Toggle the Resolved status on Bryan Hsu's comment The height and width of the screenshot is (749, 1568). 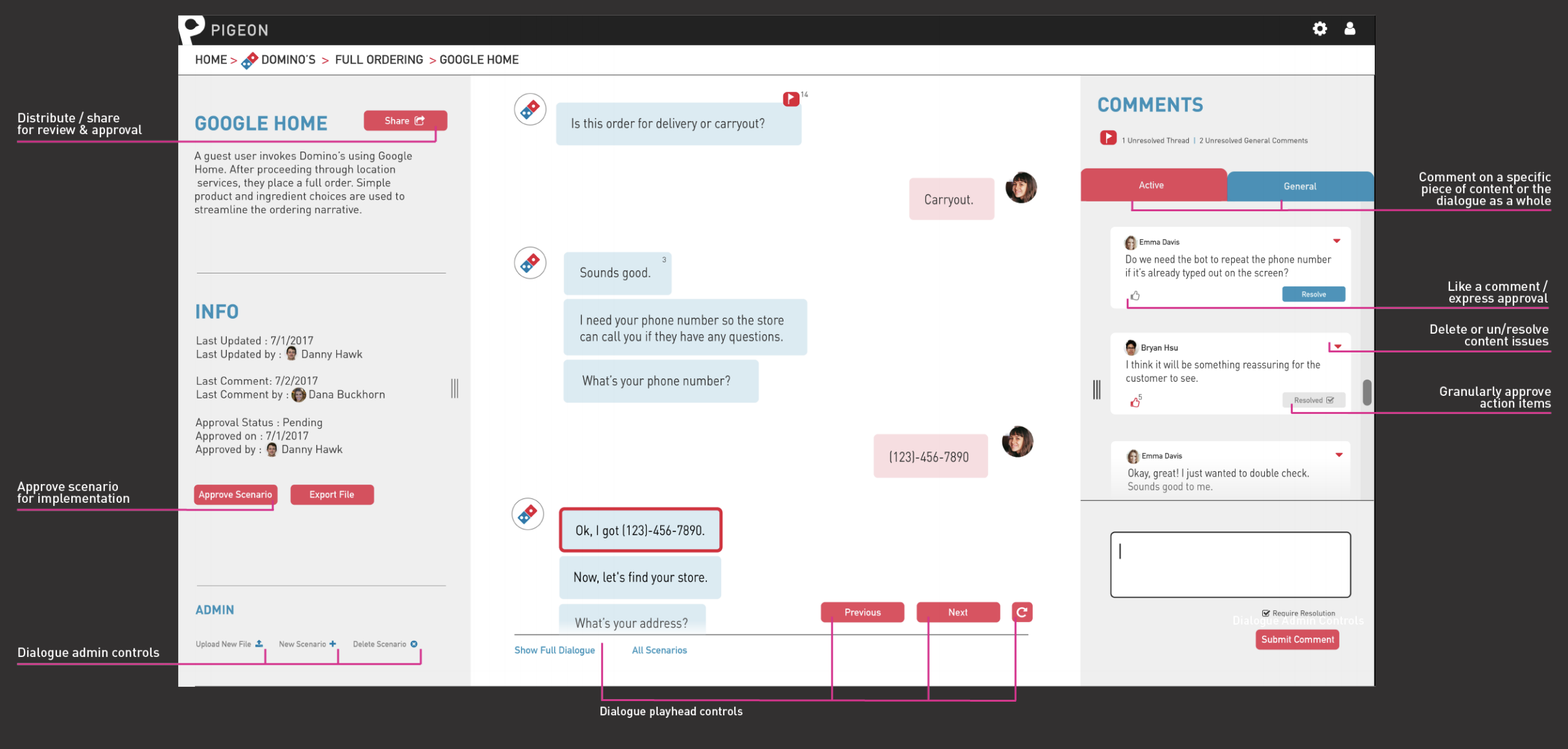pyautogui.click(x=1313, y=400)
